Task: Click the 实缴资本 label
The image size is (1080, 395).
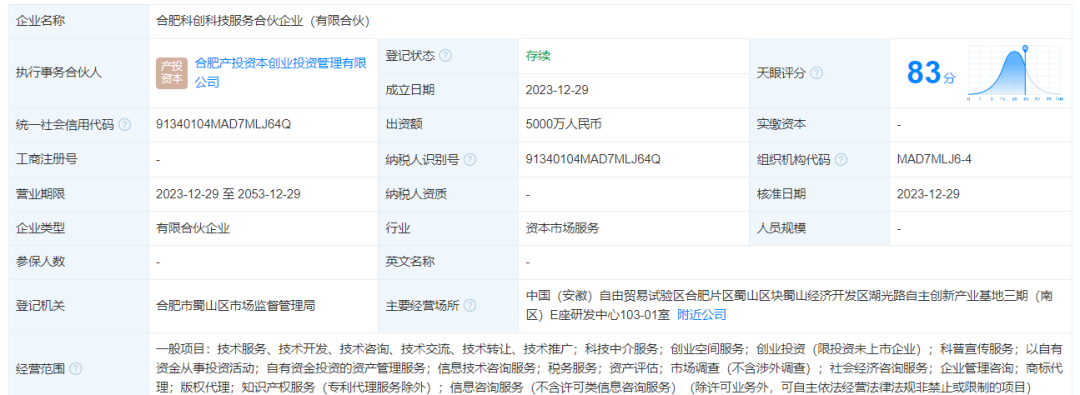Action: (x=781, y=125)
